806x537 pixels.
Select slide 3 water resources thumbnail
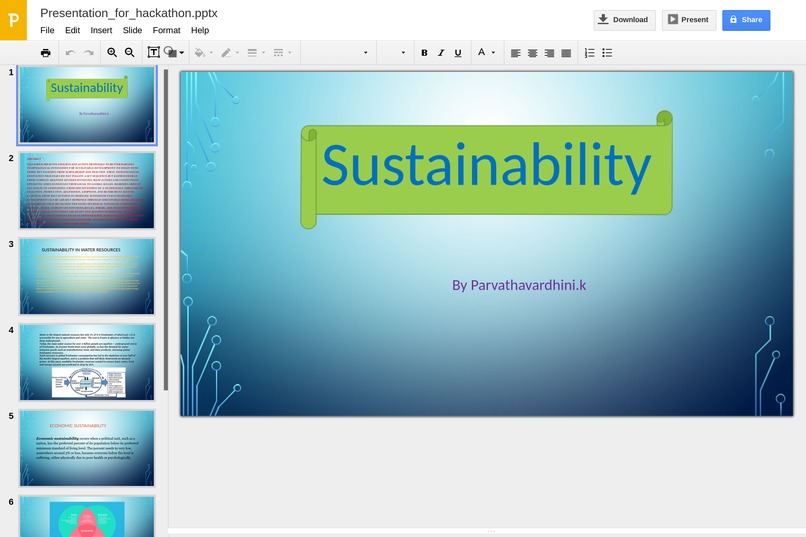pyautogui.click(x=87, y=276)
